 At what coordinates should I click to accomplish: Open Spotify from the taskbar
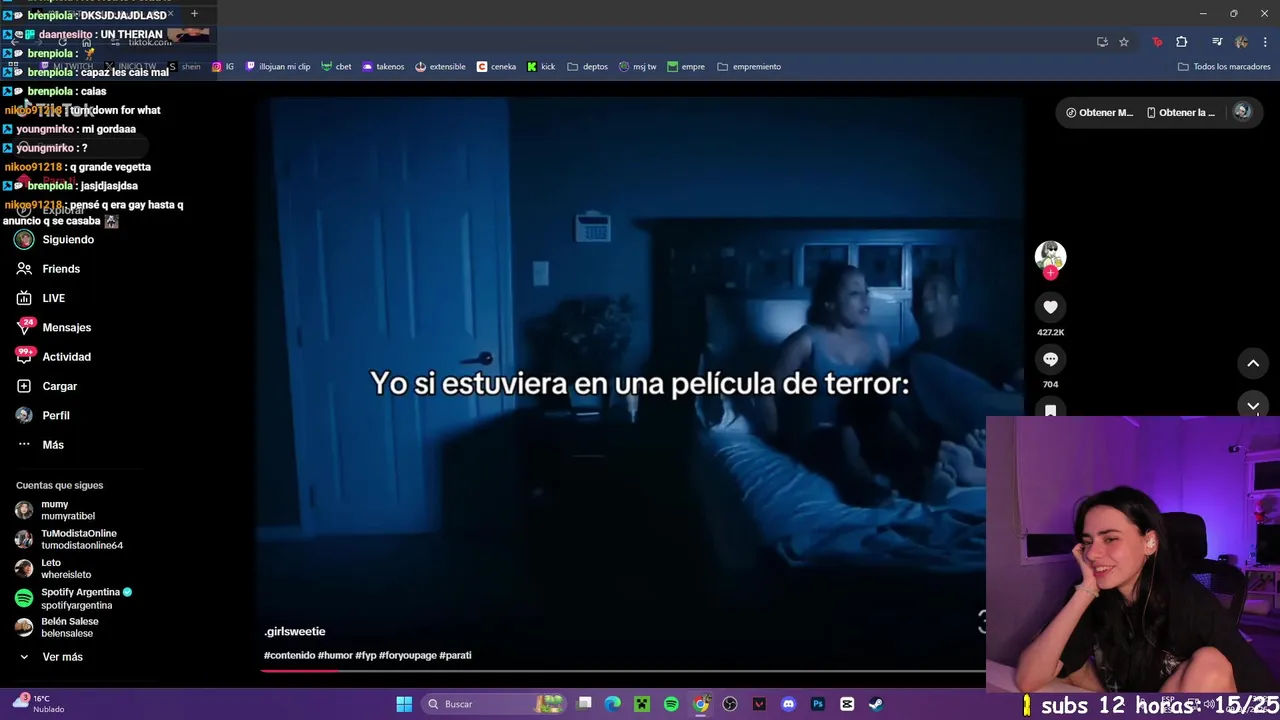[x=671, y=704]
